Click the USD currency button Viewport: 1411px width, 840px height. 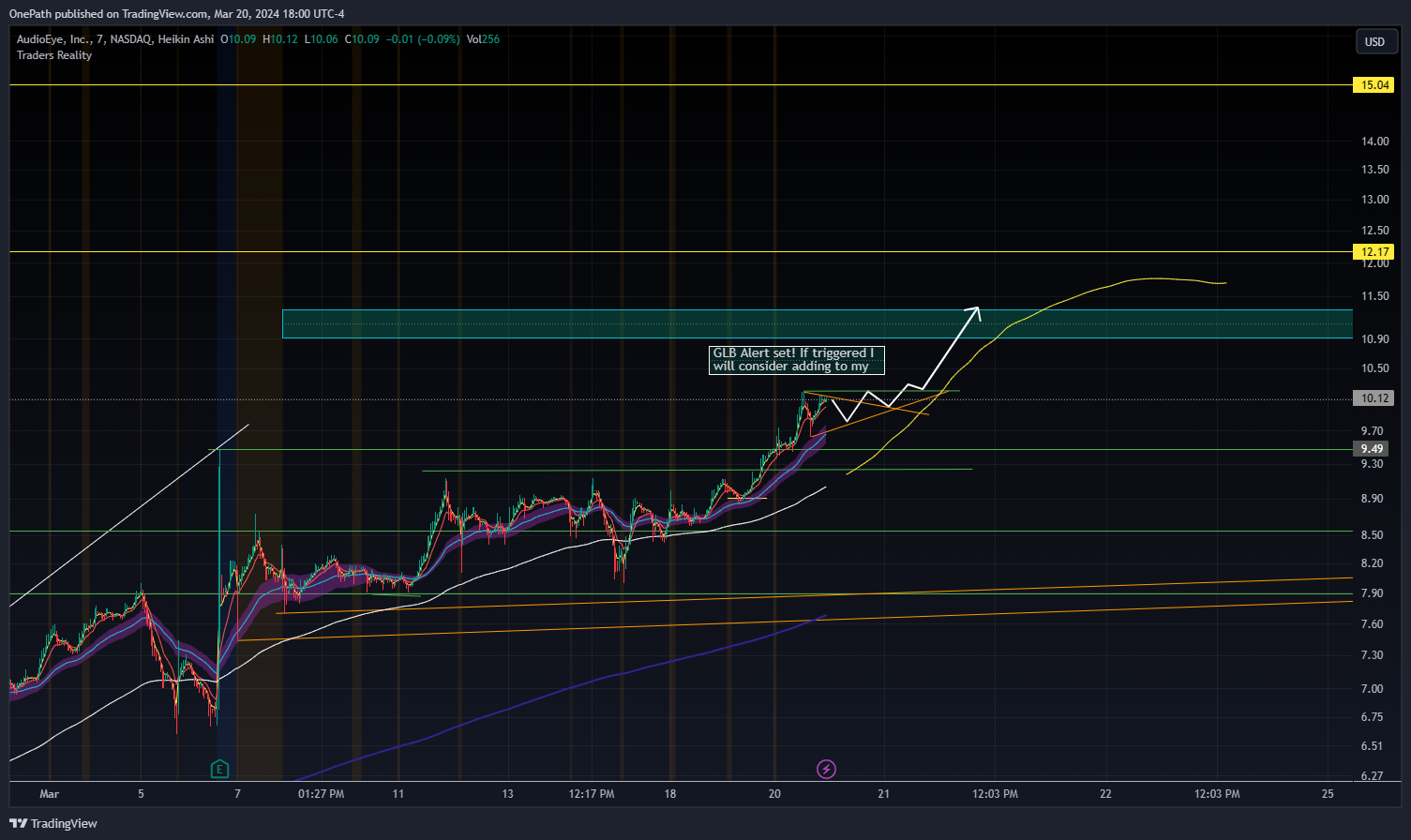[1375, 41]
